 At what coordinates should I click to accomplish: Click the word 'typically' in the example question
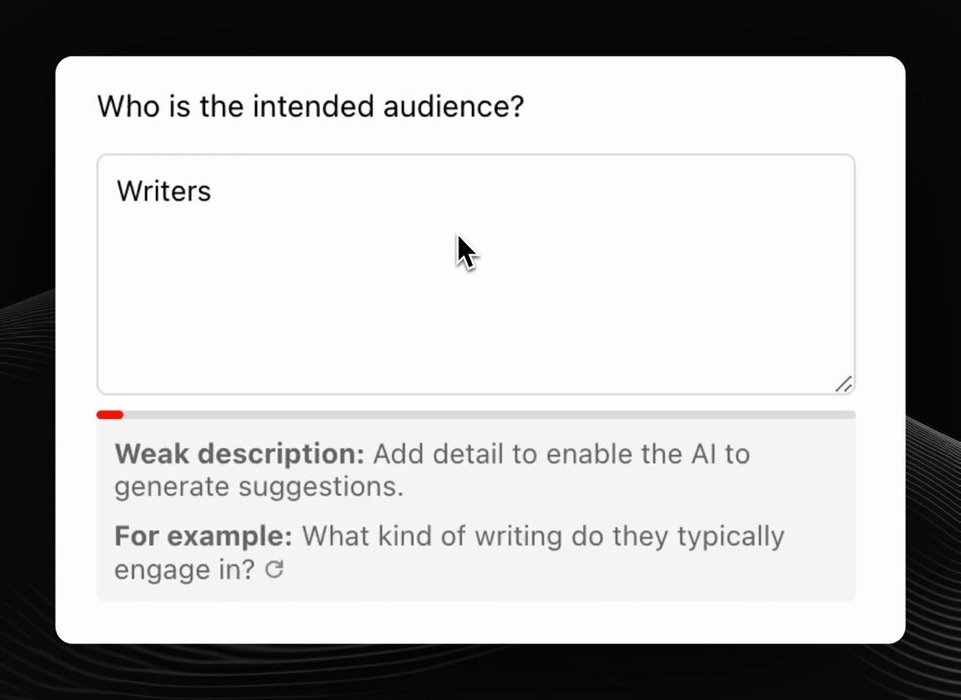click(731, 538)
